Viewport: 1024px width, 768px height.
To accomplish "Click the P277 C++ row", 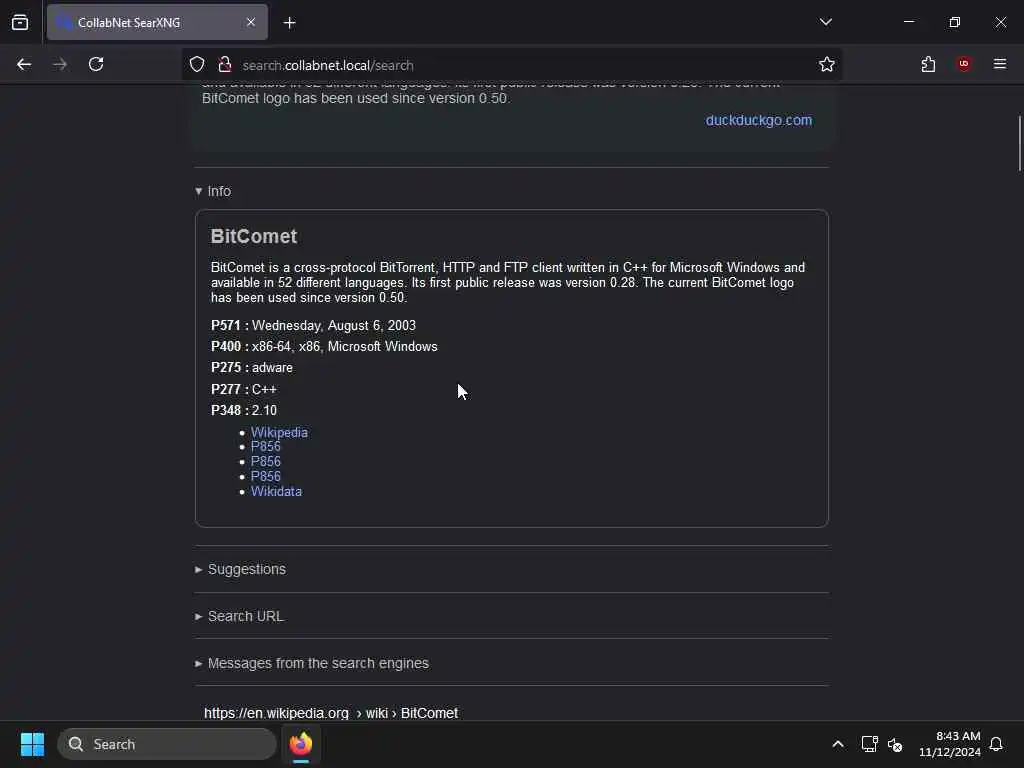I will [x=244, y=389].
